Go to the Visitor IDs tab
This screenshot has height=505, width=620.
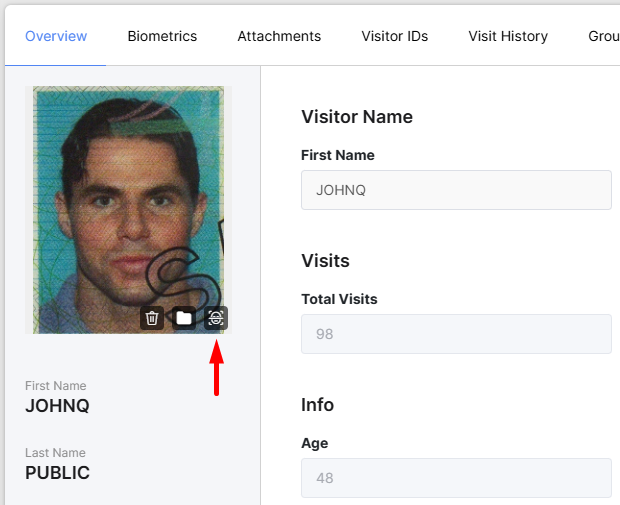click(395, 36)
